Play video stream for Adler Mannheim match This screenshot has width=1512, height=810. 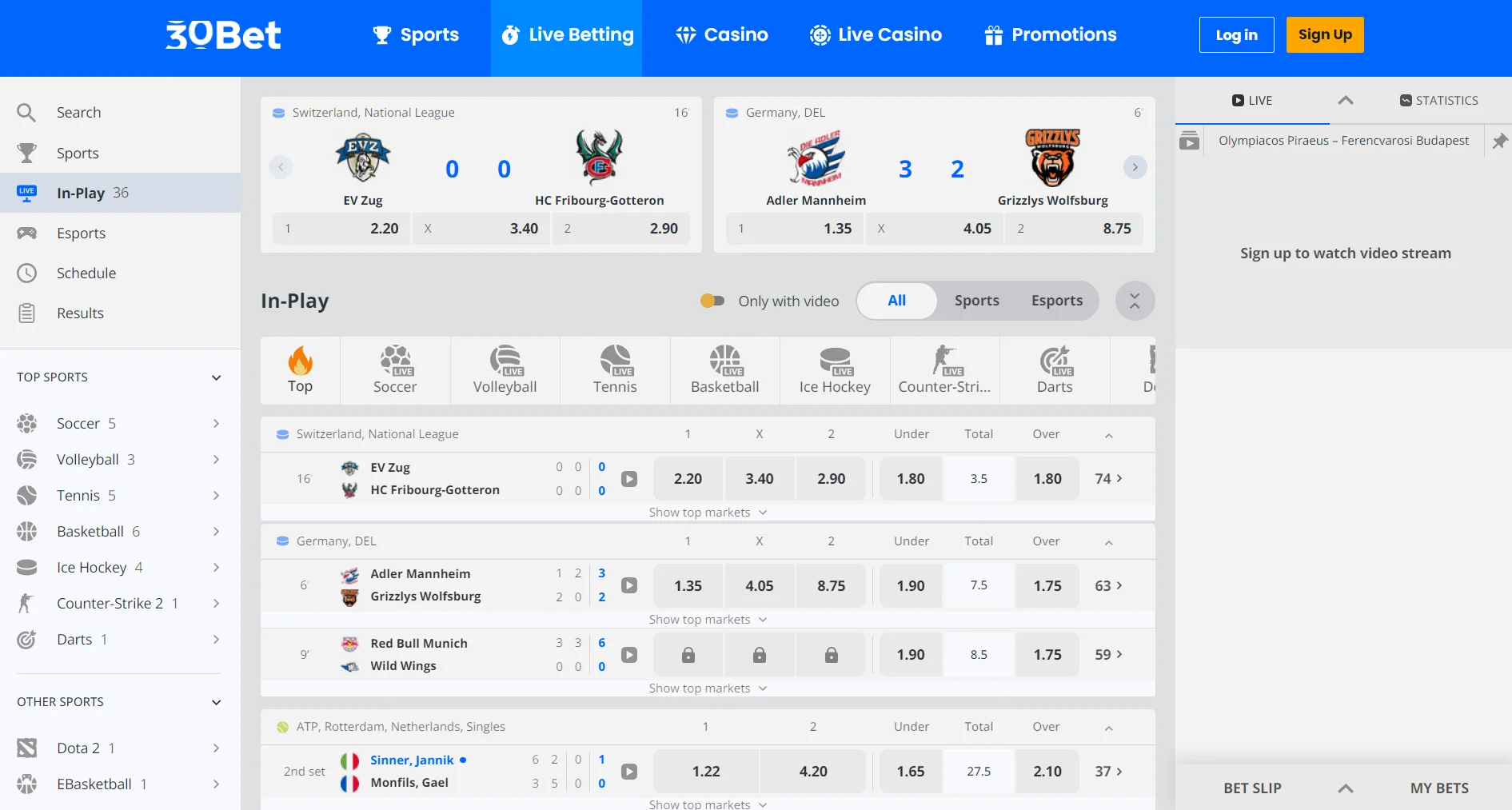click(x=629, y=585)
